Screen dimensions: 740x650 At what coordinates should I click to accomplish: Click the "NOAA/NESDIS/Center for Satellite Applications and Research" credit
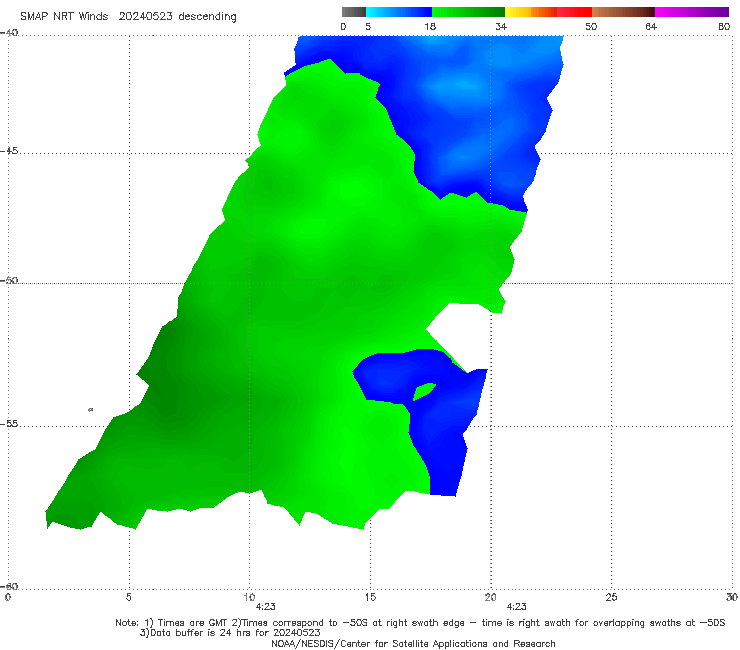tap(413, 643)
